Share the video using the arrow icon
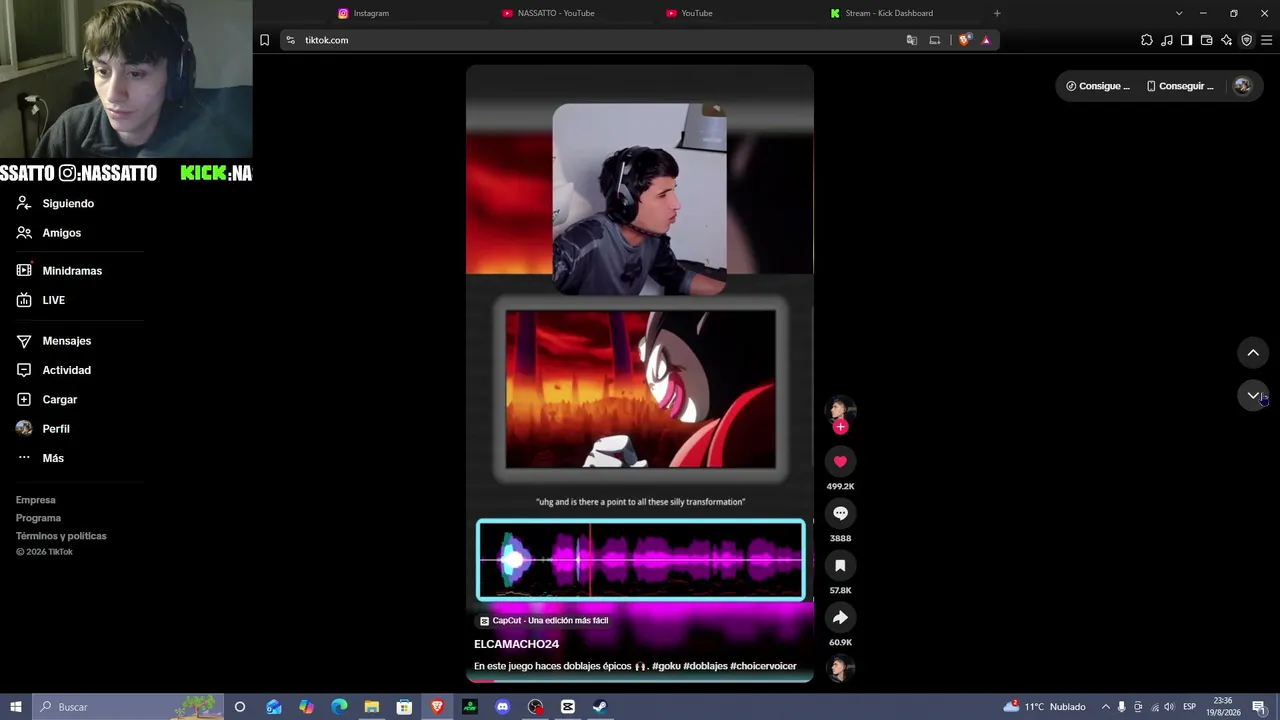This screenshot has width=1280, height=720. (x=840, y=617)
